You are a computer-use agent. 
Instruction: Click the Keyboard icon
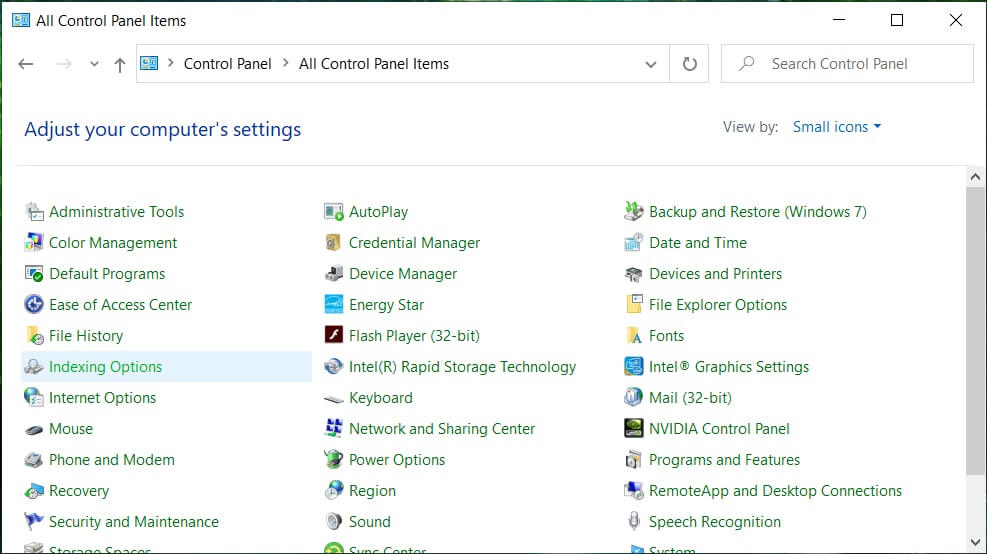pos(334,399)
